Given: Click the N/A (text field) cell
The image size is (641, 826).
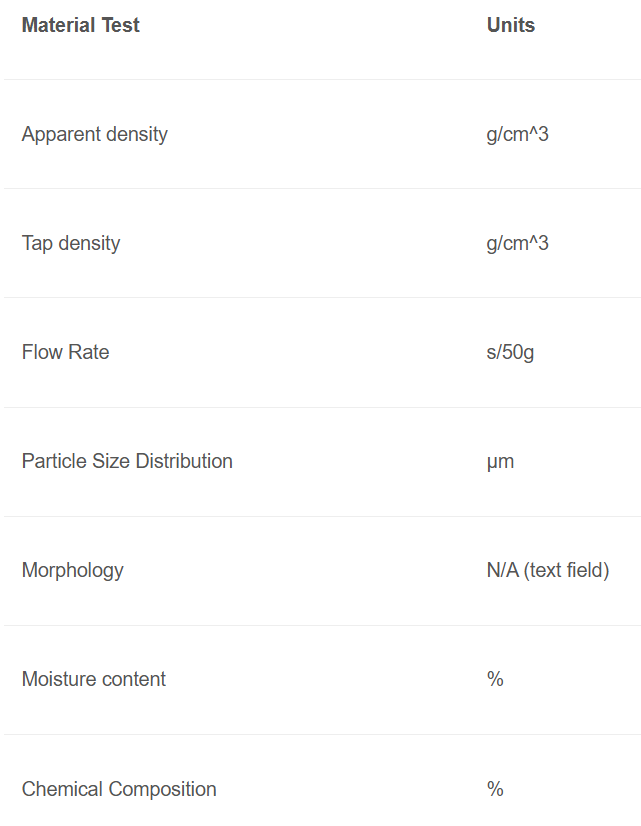Looking at the screenshot, I should pos(548,571).
